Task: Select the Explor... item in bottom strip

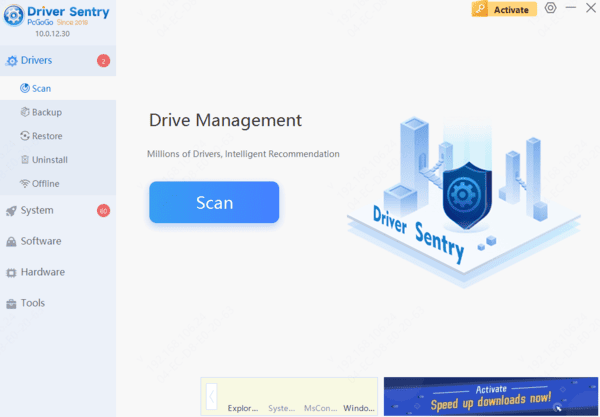Action: coord(243,408)
